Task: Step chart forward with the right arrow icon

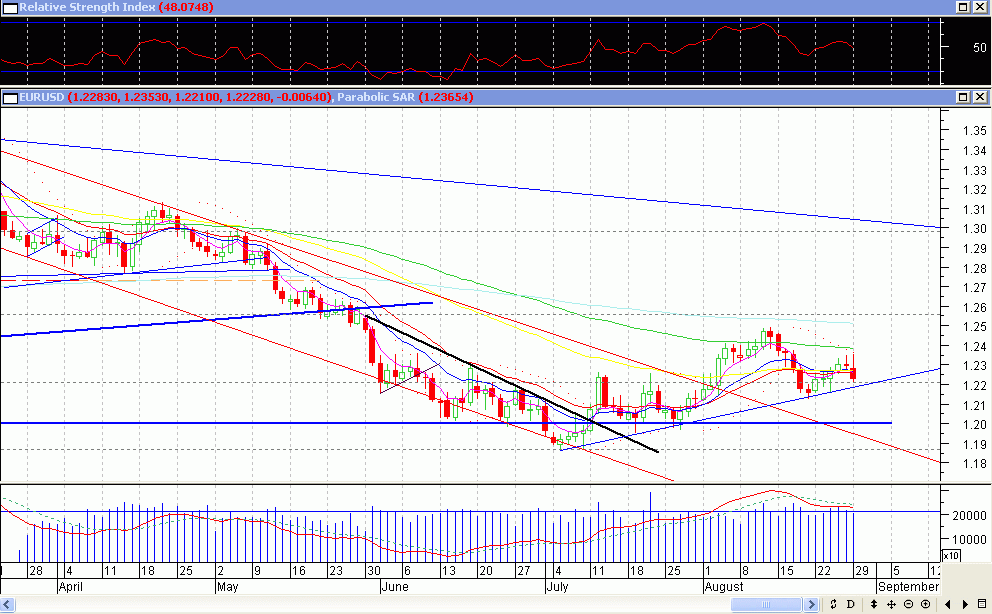Action: point(964,605)
